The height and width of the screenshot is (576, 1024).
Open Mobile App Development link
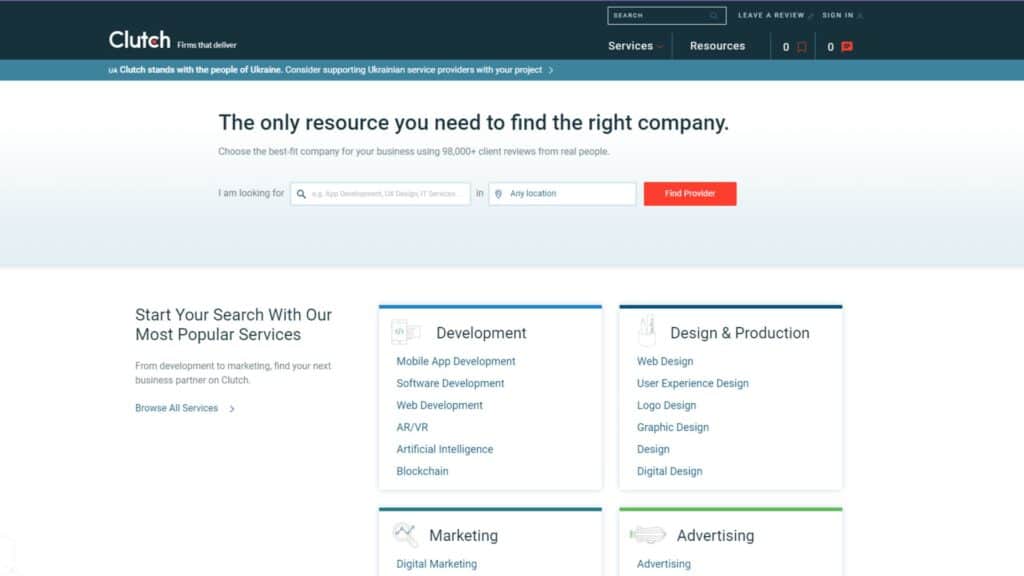(456, 361)
